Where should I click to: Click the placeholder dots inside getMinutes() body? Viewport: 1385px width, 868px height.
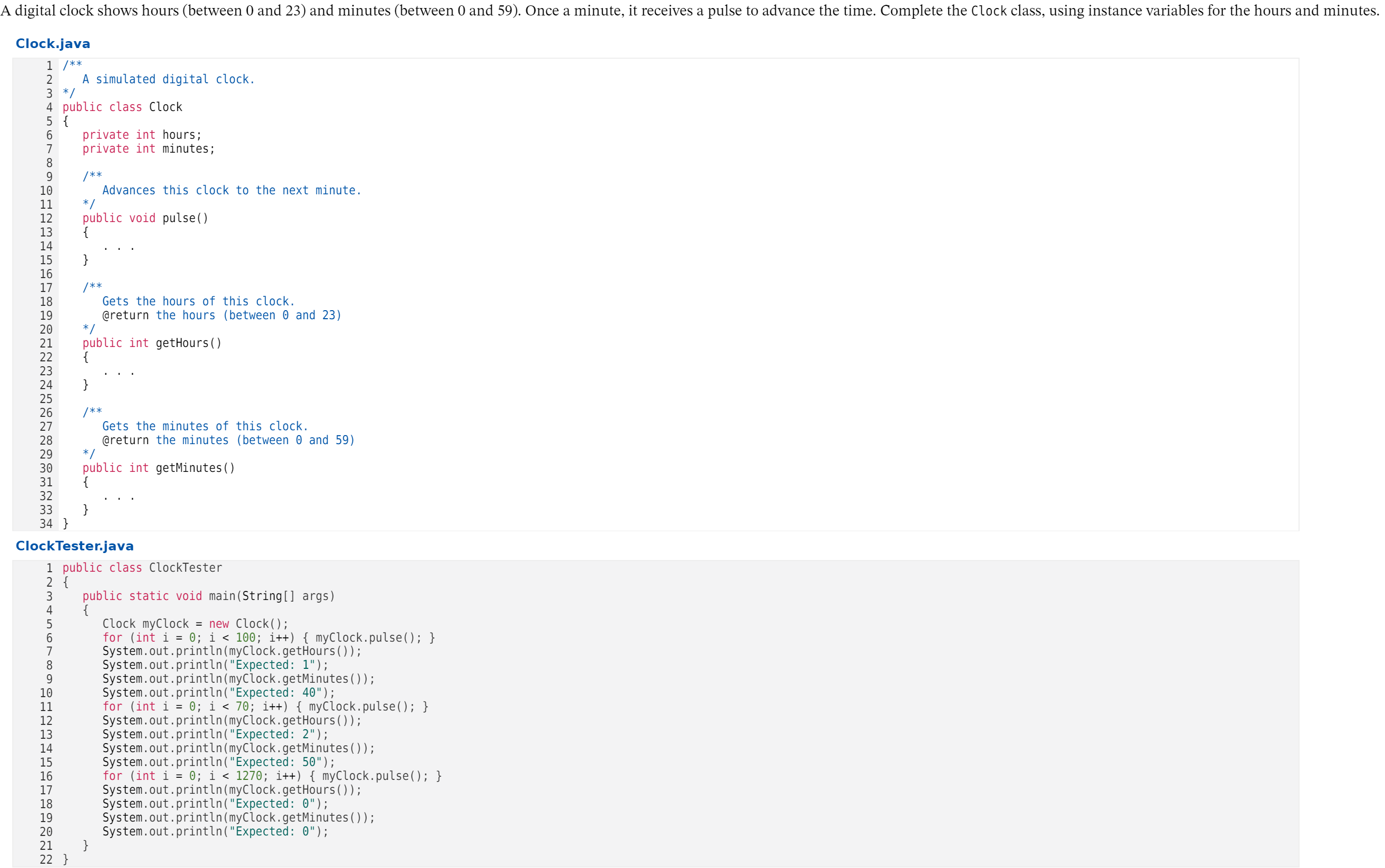(x=119, y=498)
